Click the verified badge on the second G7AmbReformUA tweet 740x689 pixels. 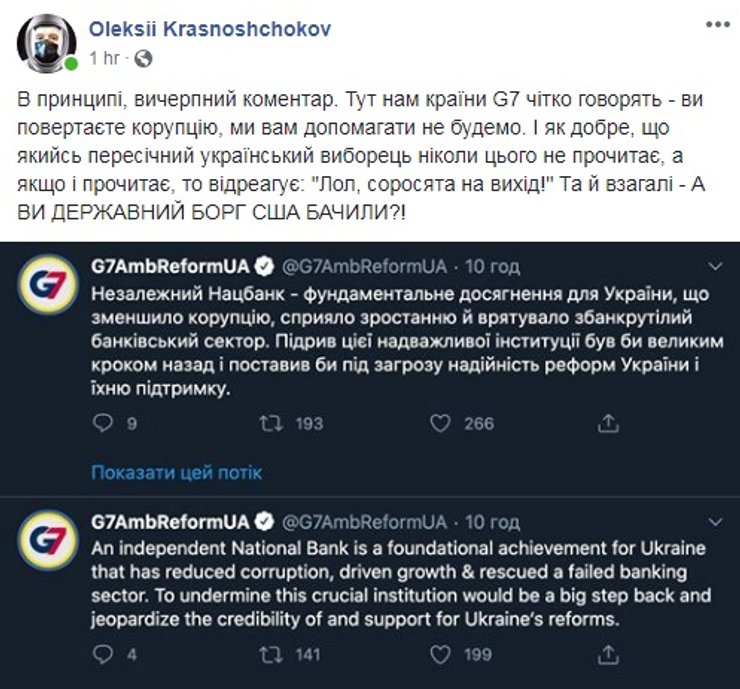263,523
